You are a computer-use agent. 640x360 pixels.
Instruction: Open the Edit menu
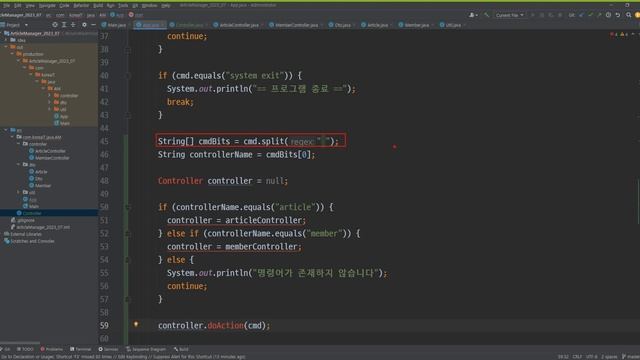[18, 5]
